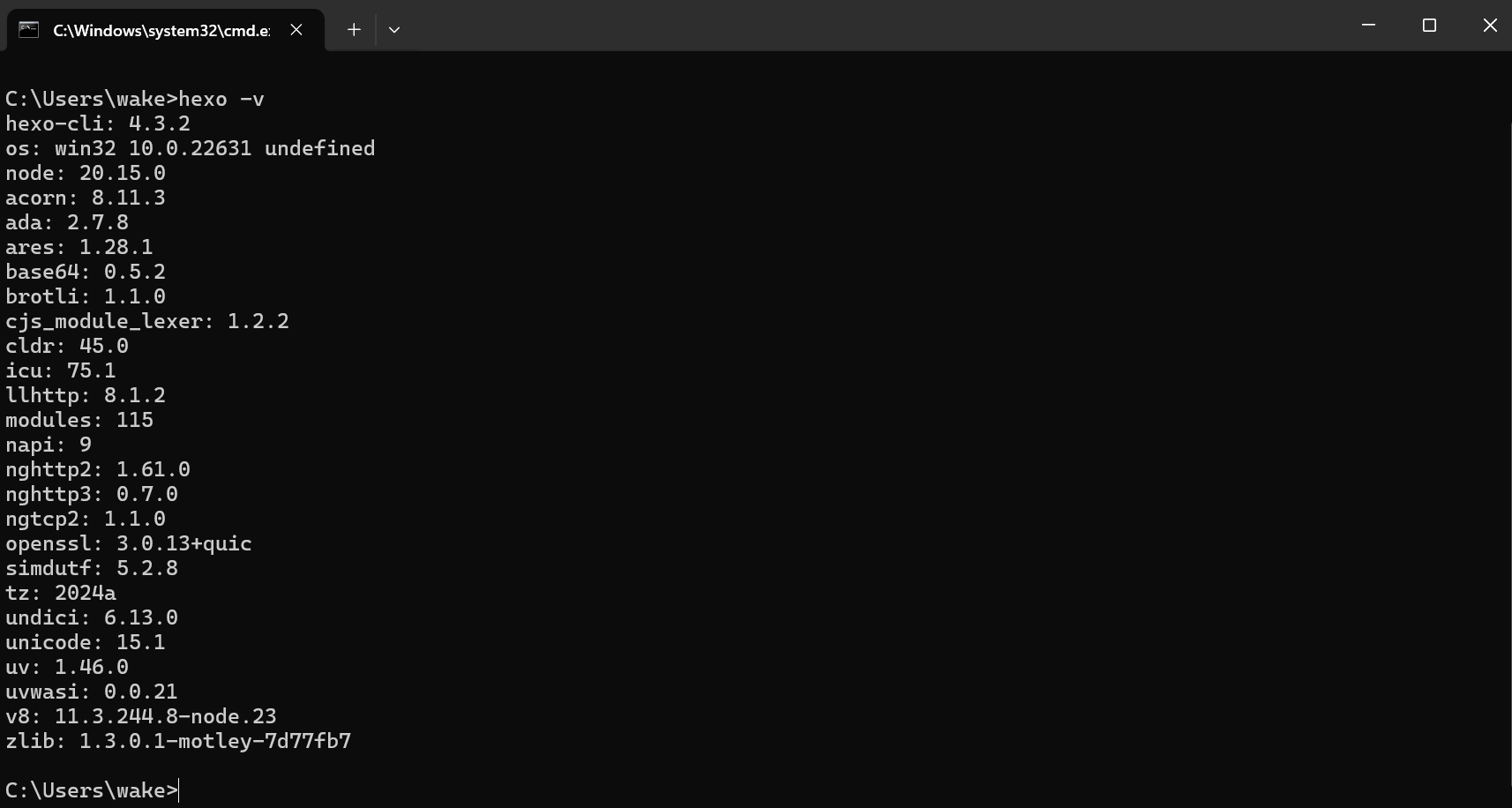The height and width of the screenshot is (808, 1512).
Task: Click the 'simdutf: 5.2.8' line
Action: (92, 568)
